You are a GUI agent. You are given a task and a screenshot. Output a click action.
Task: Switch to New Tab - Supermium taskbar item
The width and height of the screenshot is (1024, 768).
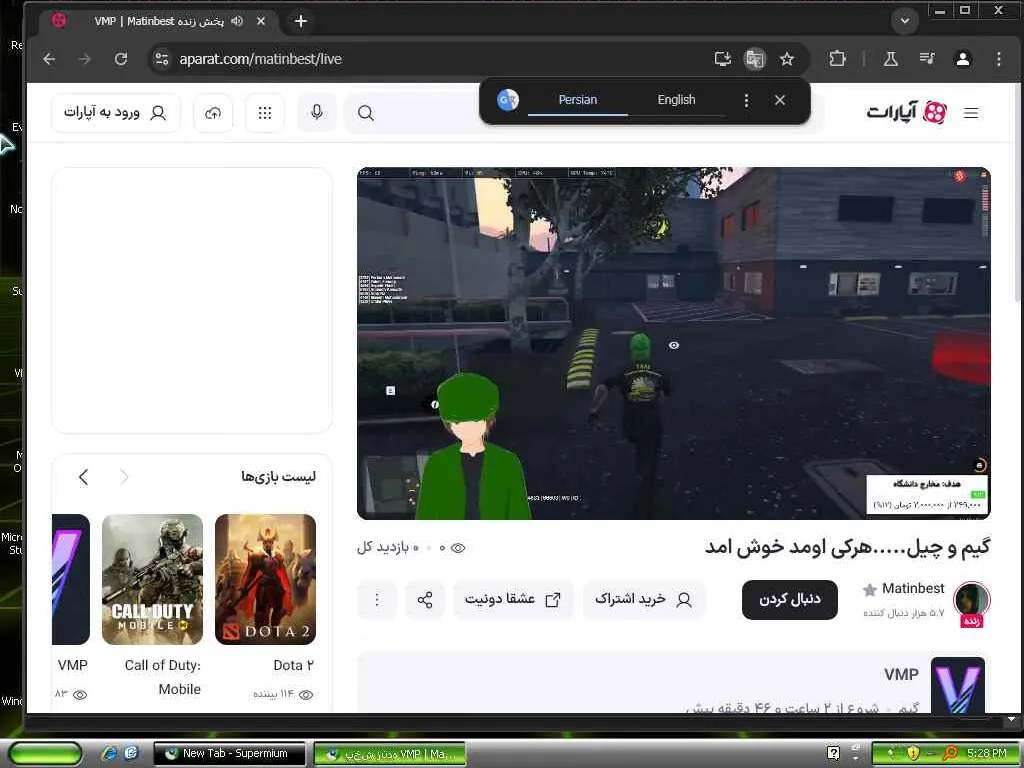(230, 754)
